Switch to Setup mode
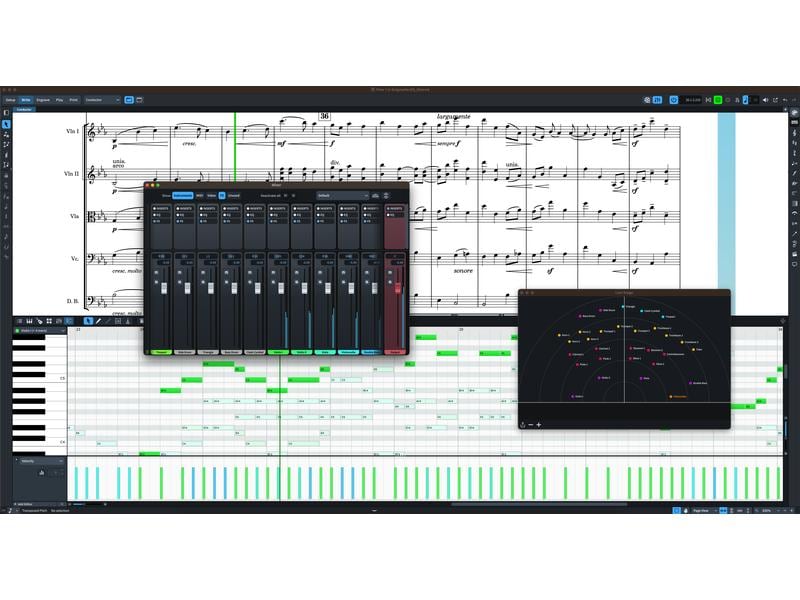Image resolution: width=800 pixels, height=600 pixels. click(x=10, y=100)
